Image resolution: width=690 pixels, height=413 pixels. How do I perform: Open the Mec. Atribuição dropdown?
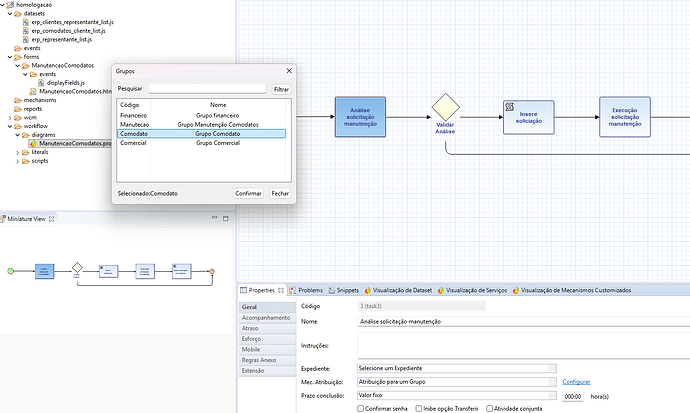454,382
